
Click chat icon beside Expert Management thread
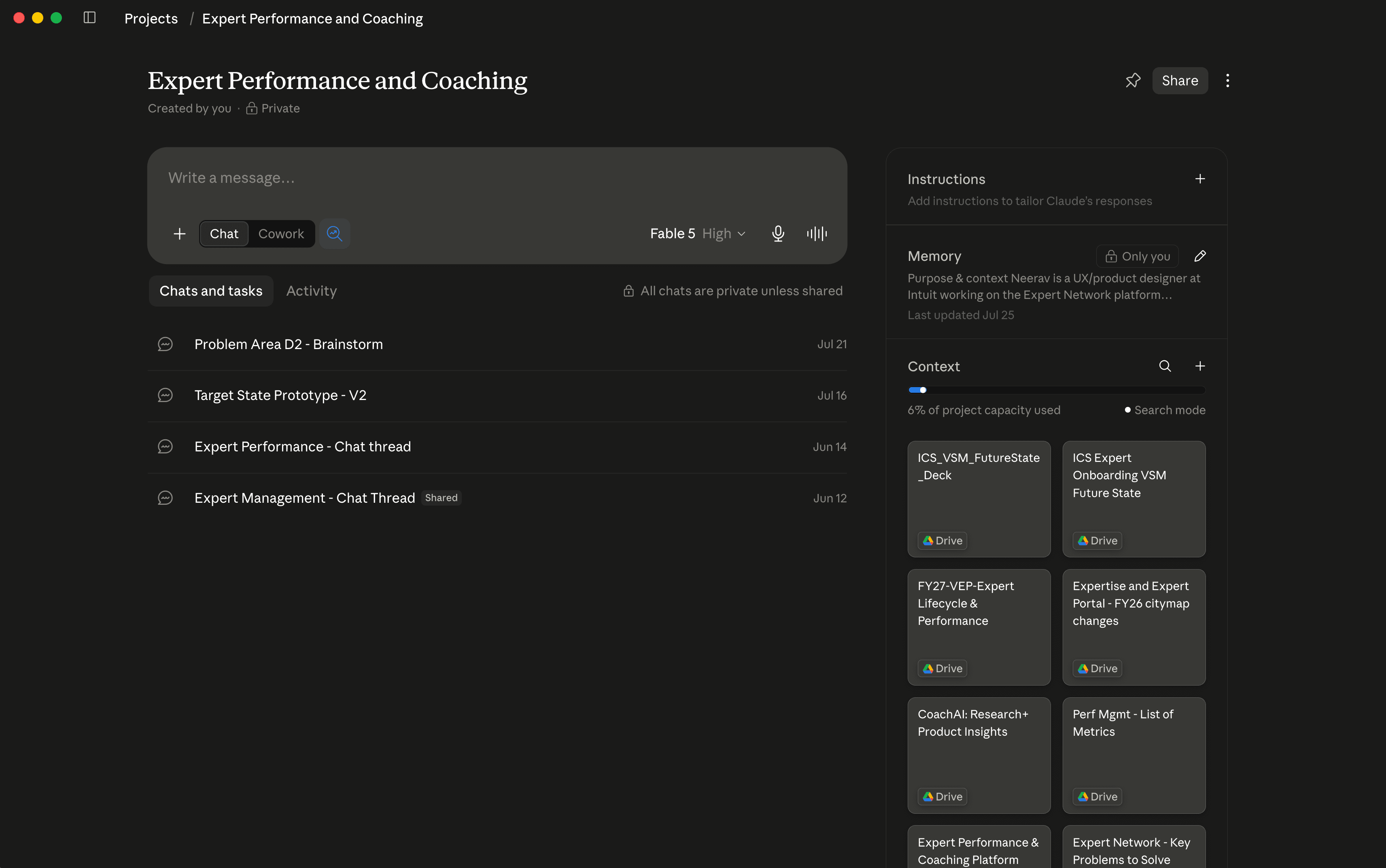[166, 498]
